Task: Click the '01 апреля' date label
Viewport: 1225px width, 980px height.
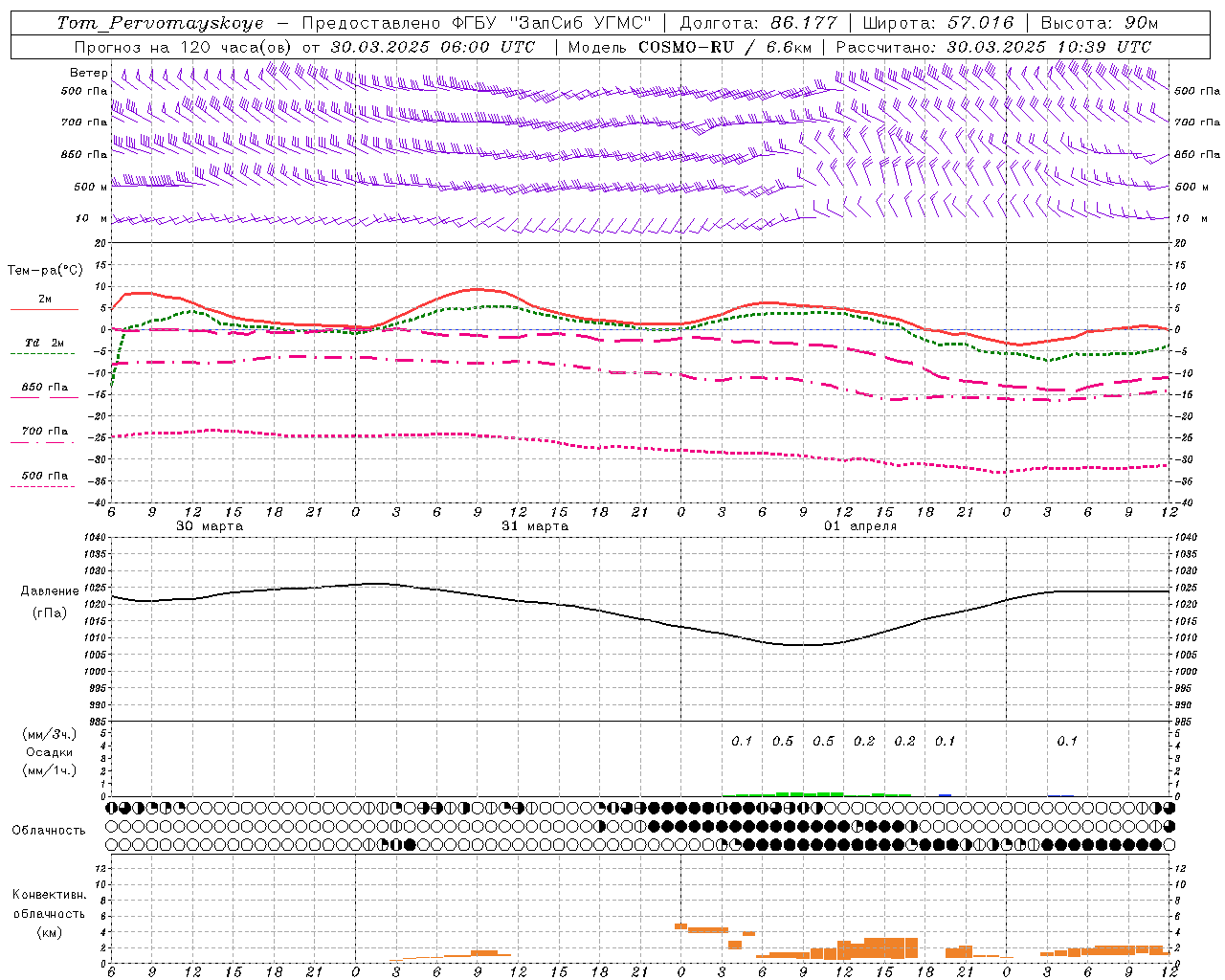Action: point(860,526)
